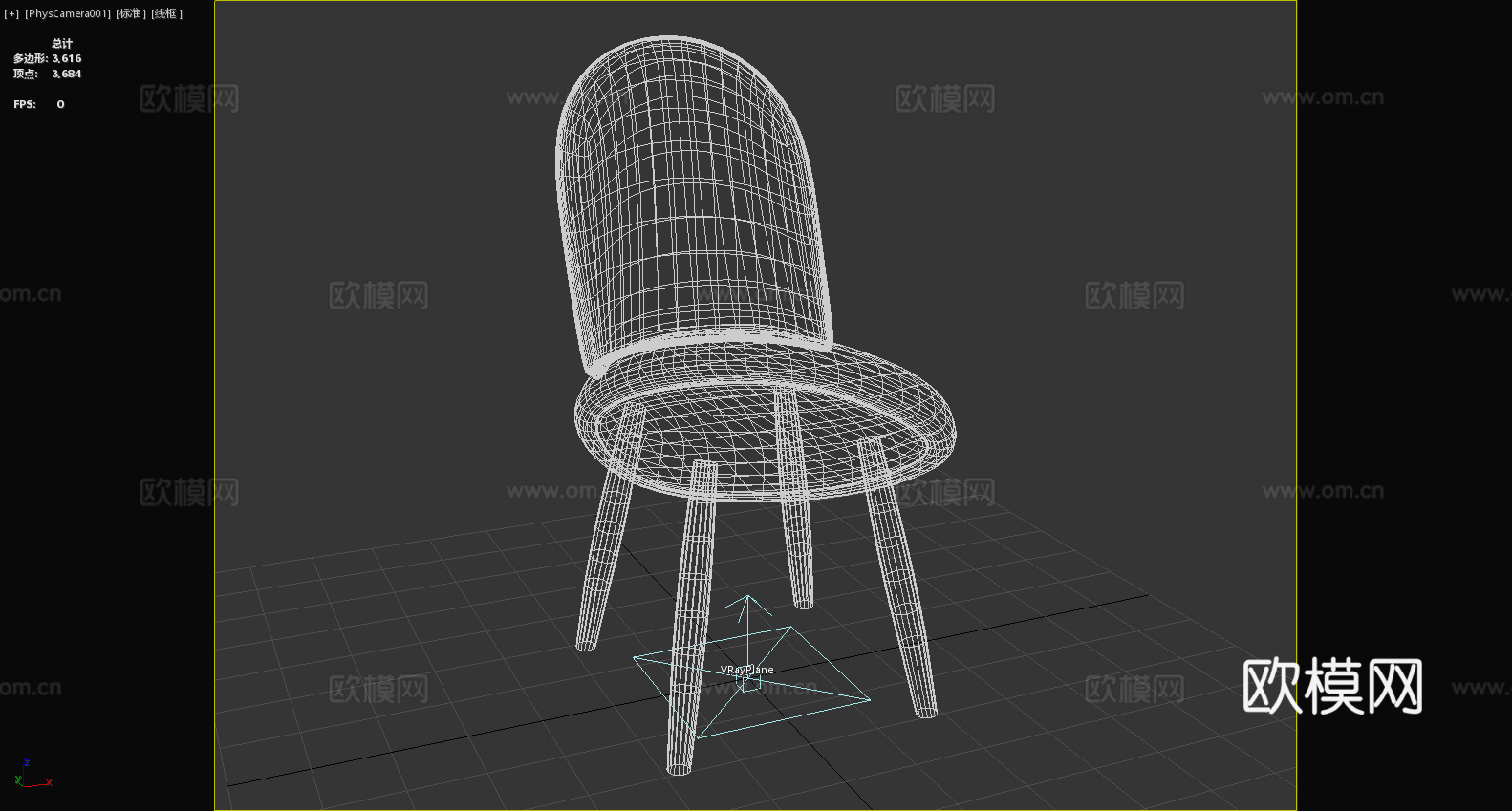Open the [+] viewport general menu

click(x=11, y=13)
